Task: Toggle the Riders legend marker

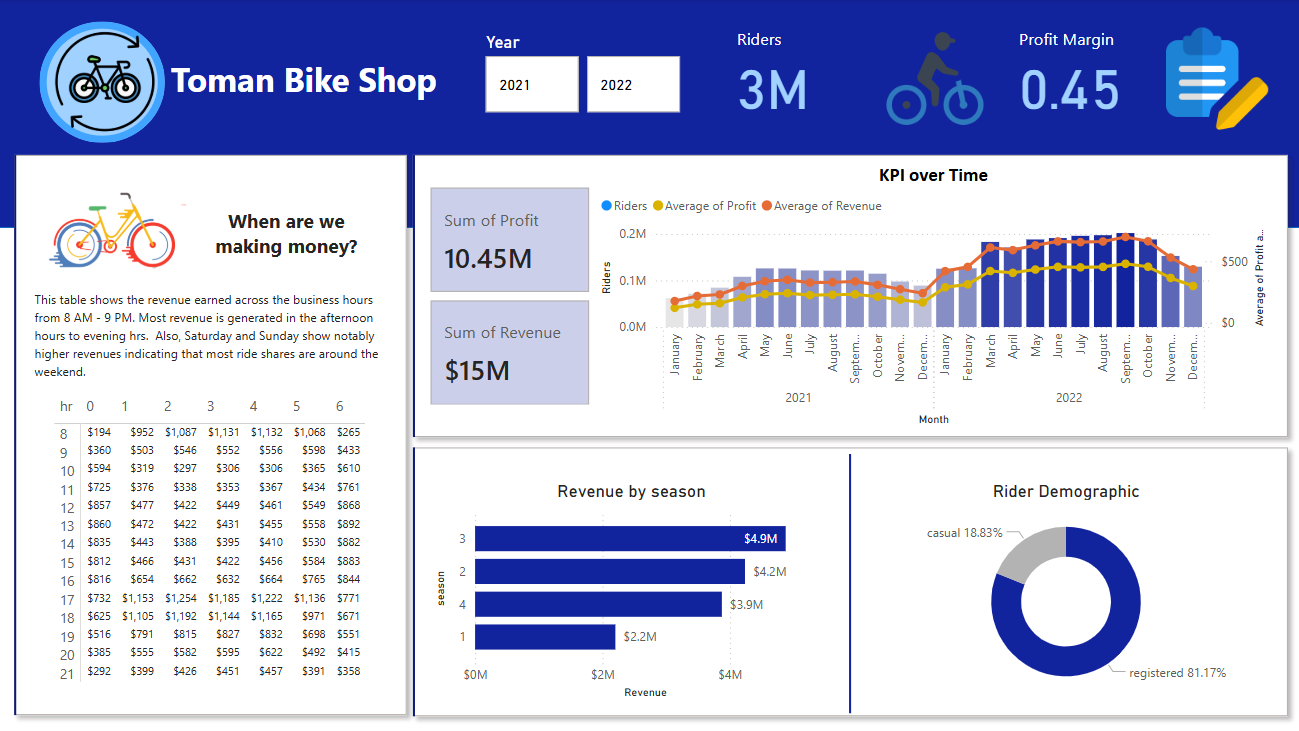Action: (x=606, y=206)
